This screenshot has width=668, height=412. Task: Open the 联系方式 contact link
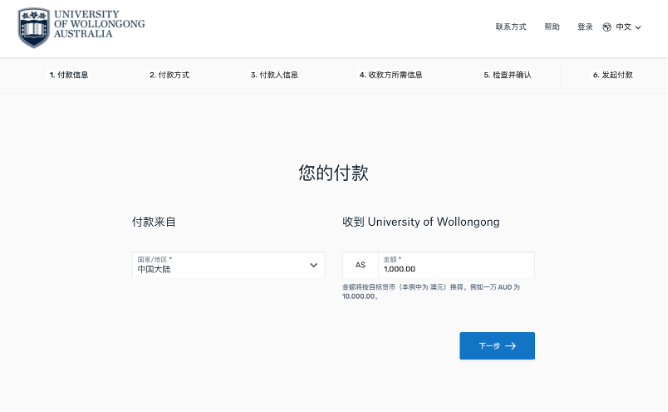pyautogui.click(x=511, y=27)
